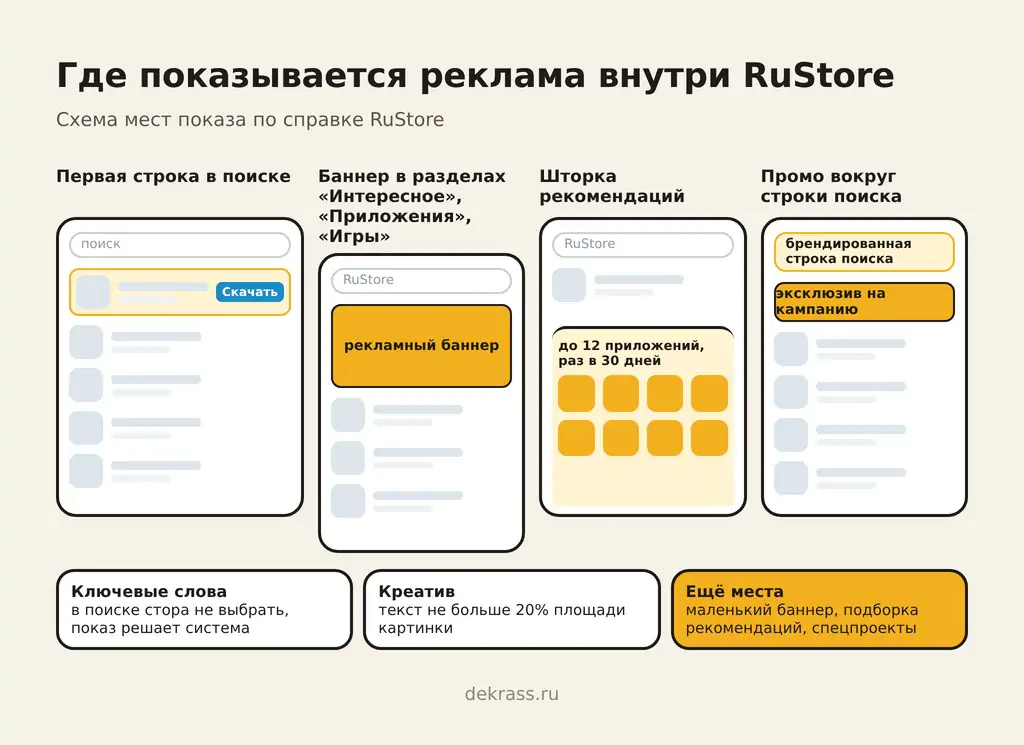Click the «Где показывается реклама внутри RuStore» title
Screen dimensions: 1024x745
tap(475, 75)
